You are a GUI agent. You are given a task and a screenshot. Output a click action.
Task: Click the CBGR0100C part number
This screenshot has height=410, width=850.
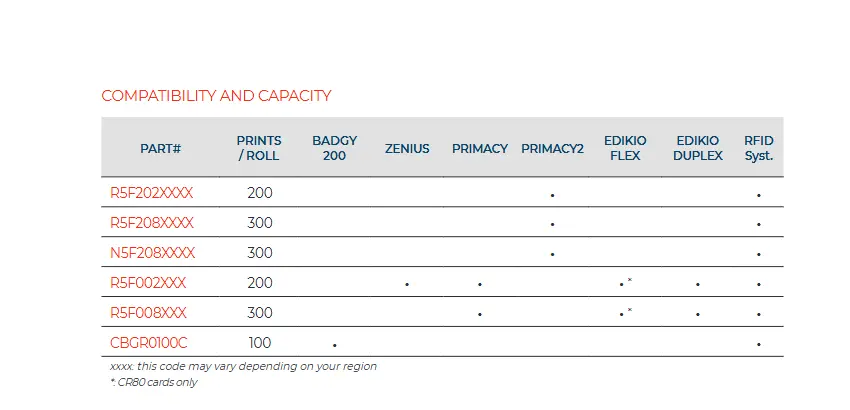pos(149,343)
